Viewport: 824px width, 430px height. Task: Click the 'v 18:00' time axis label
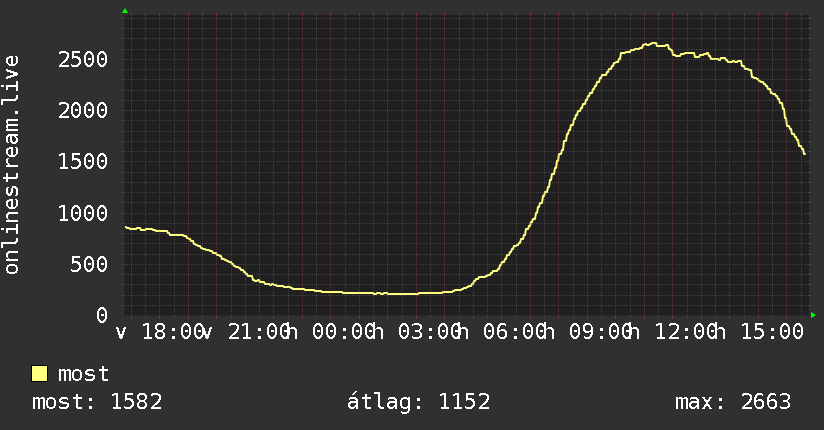(x=159, y=332)
